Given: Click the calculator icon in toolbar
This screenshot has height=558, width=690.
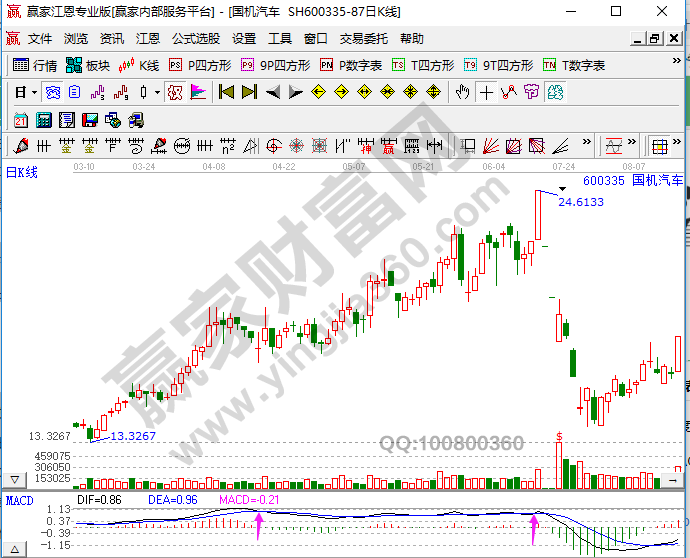Looking at the screenshot, I should tap(43, 120).
